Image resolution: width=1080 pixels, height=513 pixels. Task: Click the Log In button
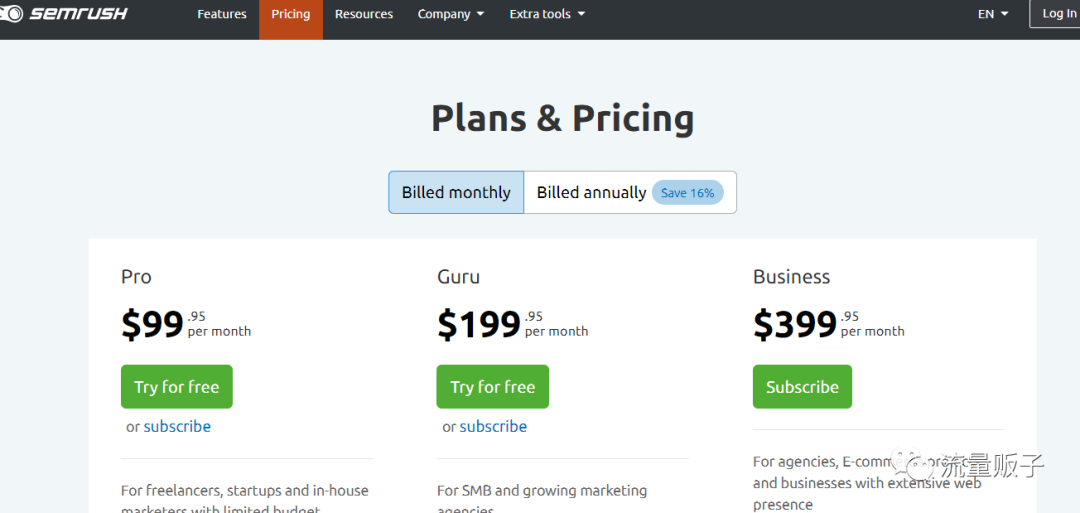coord(1055,13)
